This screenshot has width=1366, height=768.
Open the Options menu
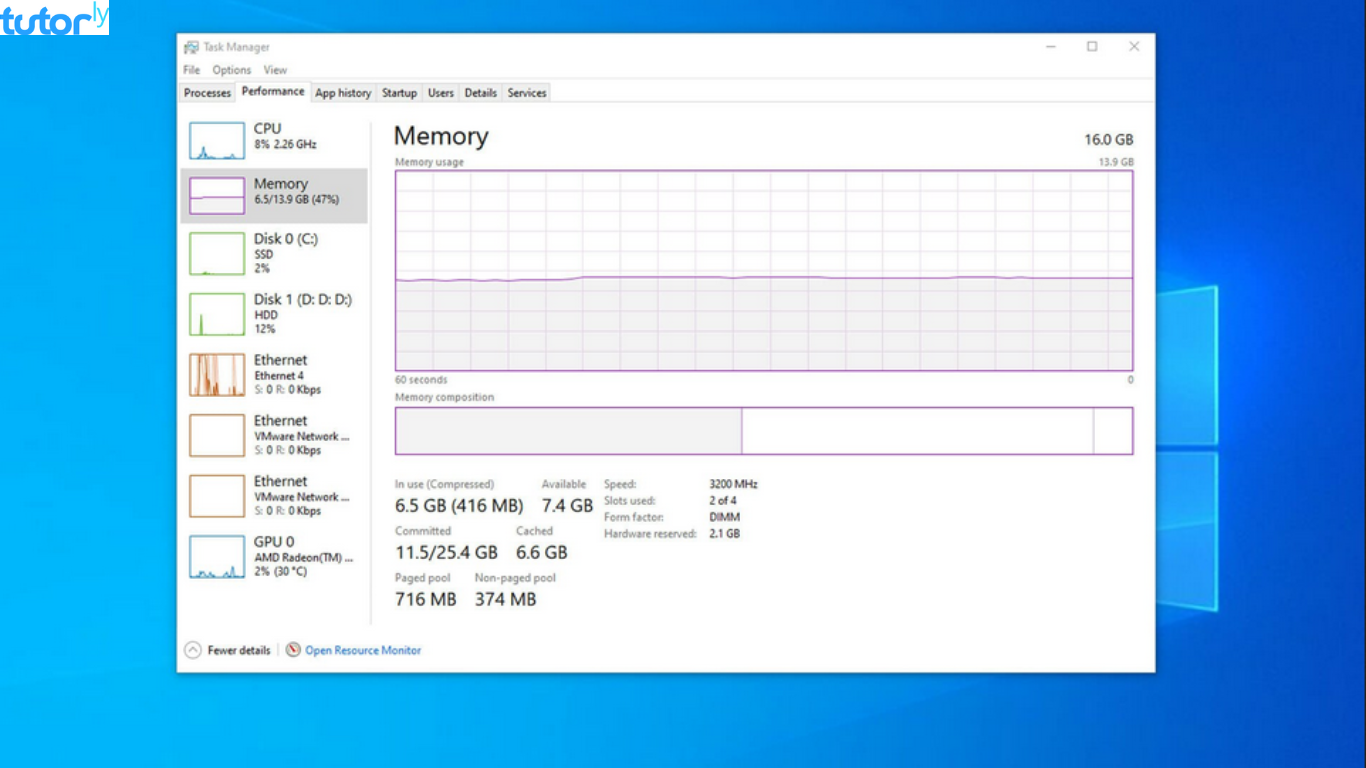(231, 70)
